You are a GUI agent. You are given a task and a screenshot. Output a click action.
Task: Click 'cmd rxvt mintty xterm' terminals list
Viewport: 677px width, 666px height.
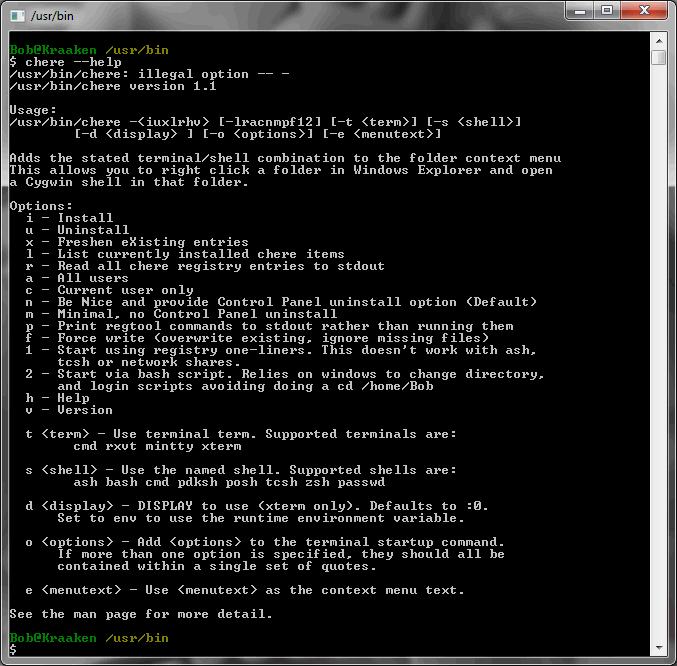click(x=158, y=446)
